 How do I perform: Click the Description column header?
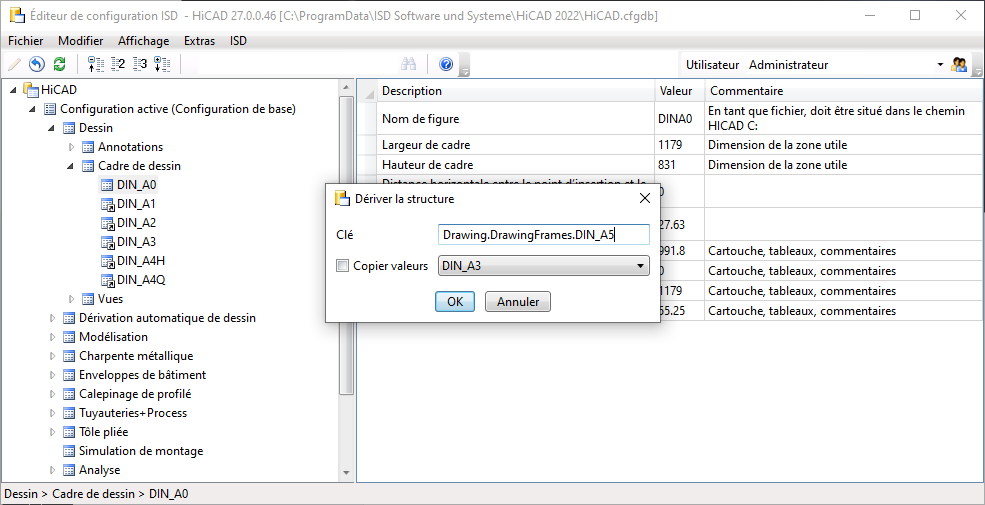pos(515,91)
